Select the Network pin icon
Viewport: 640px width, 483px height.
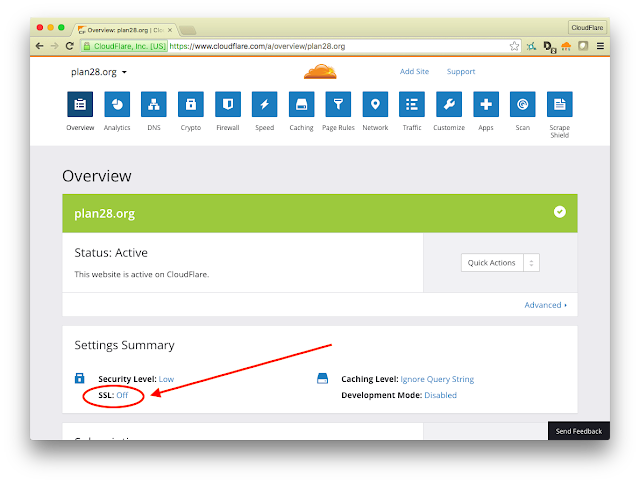pyautogui.click(x=375, y=104)
